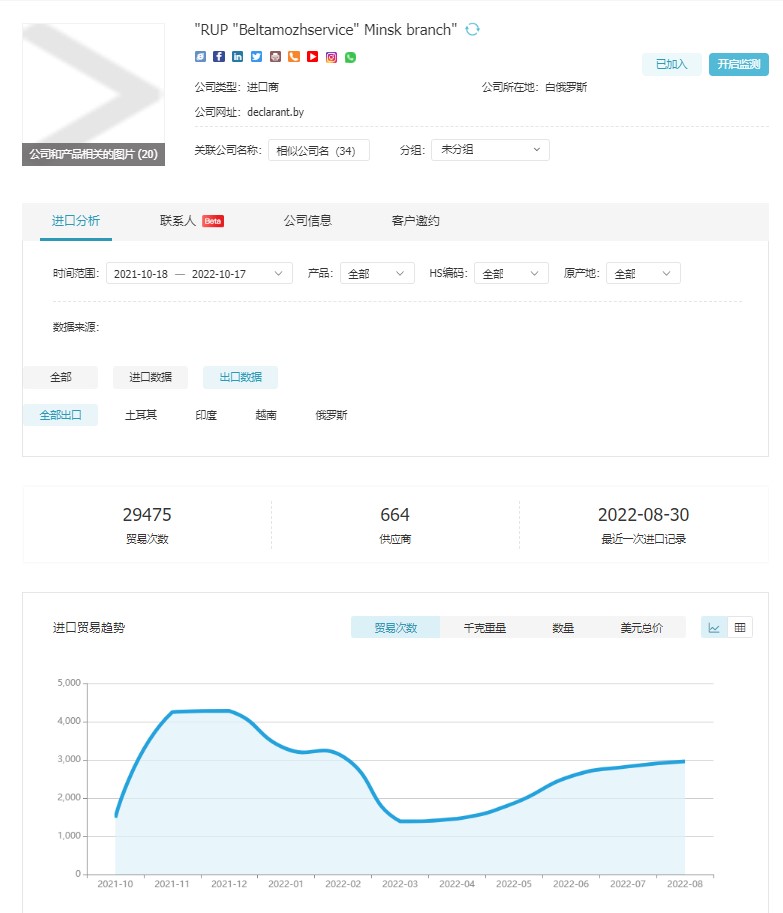The width and height of the screenshot is (783, 913).
Task: Switch to the 联系人 Beta tab
Action: (x=192, y=221)
